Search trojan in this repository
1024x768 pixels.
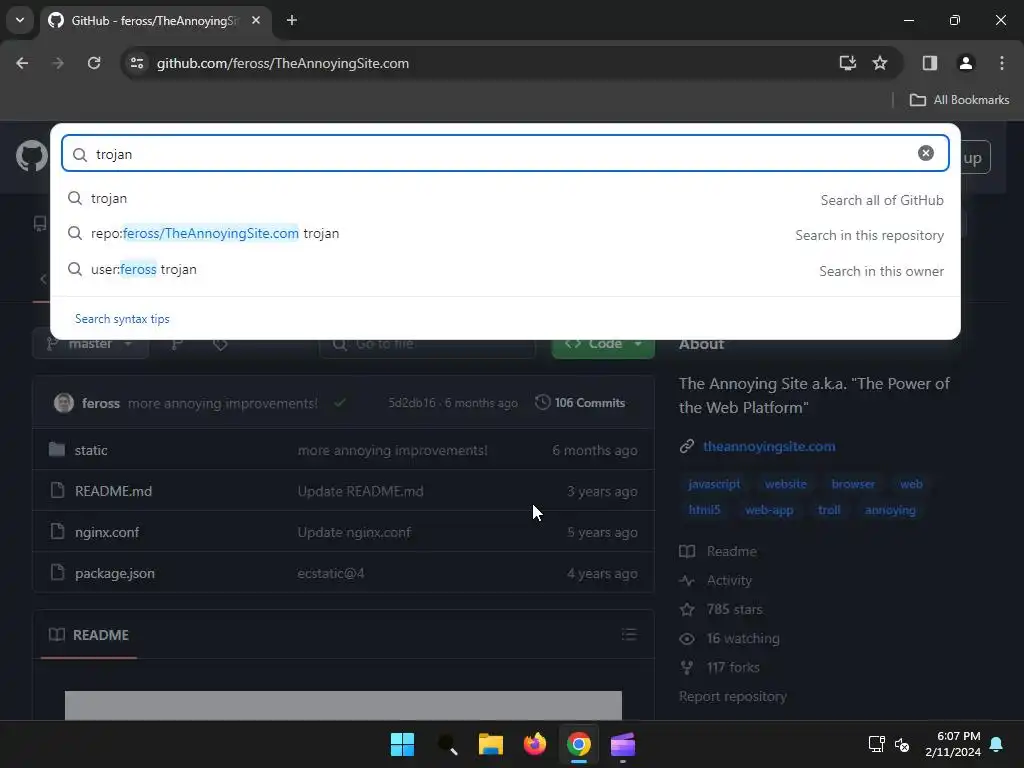coord(505,234)
